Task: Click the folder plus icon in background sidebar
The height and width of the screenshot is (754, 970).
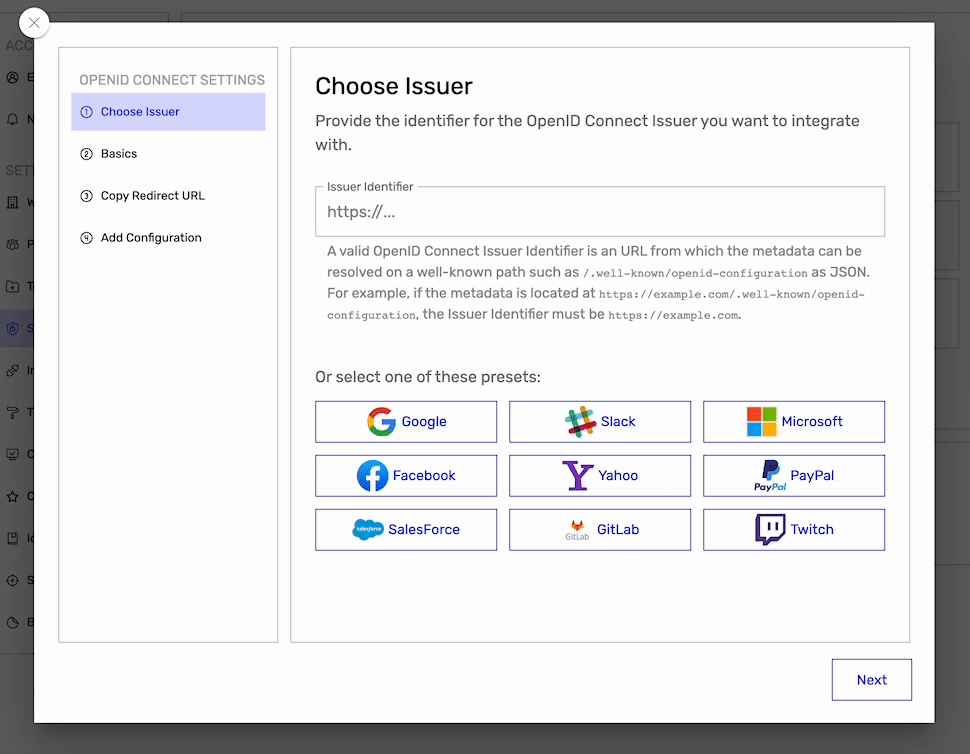Action: click(x=12, y=286)
